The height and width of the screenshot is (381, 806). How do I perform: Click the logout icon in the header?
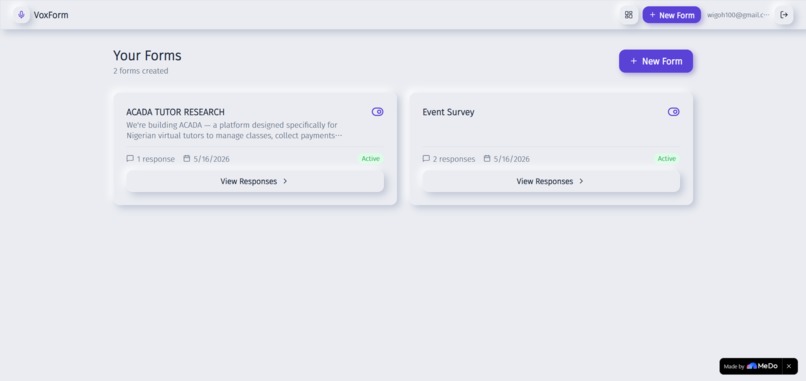pos(784,15)
